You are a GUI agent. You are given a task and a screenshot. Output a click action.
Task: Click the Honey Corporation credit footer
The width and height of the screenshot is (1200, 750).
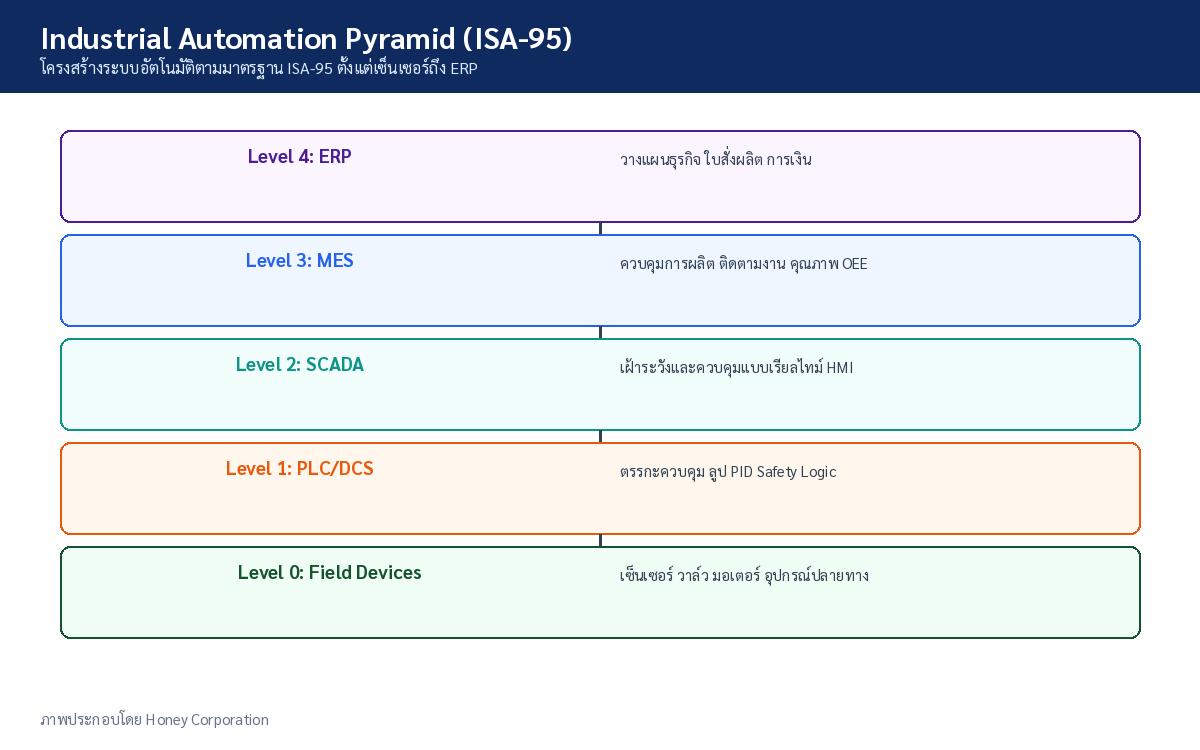tap(154, 720)
